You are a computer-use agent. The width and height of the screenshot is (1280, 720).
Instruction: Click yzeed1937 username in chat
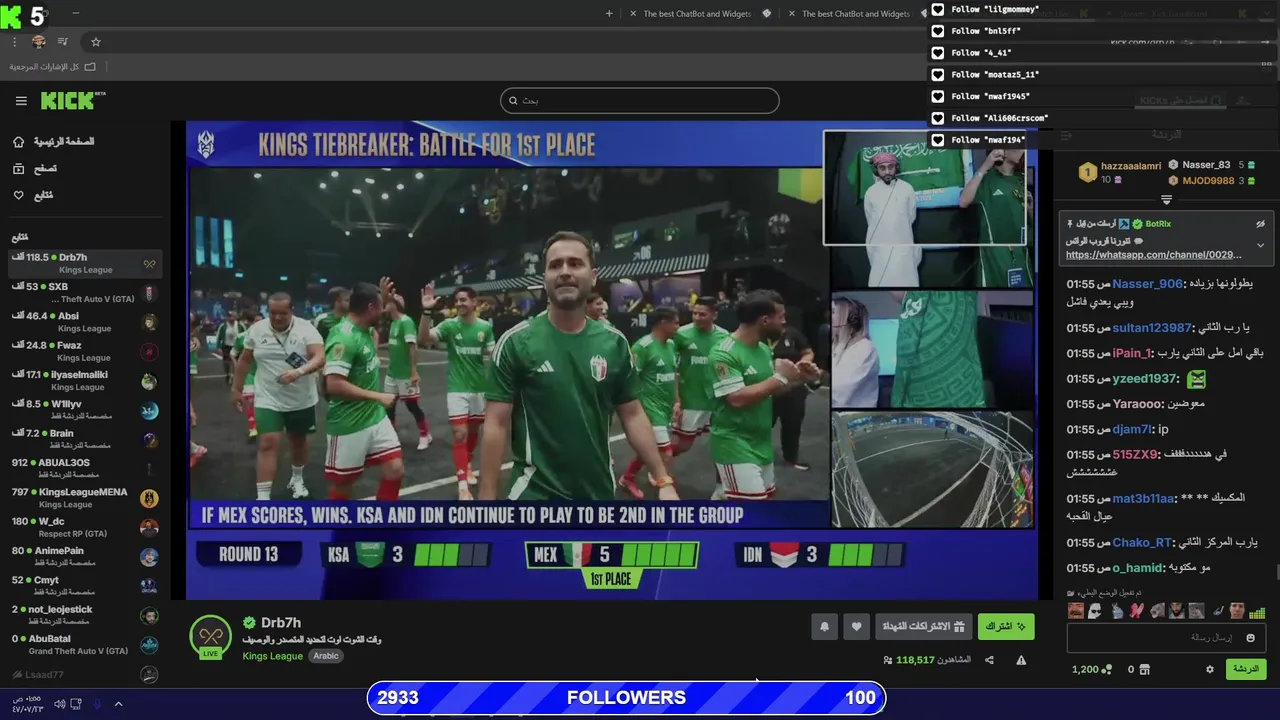click(1145, 379)
